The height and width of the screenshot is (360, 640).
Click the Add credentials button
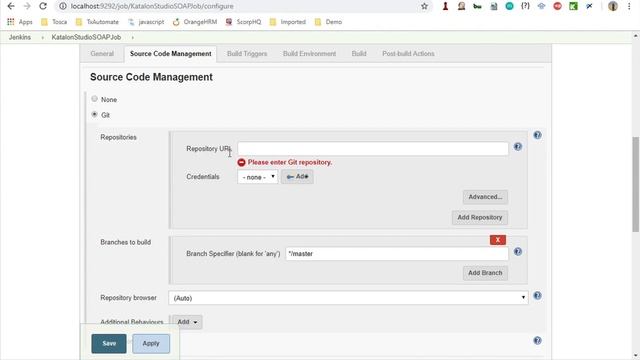tap(297, 177)
